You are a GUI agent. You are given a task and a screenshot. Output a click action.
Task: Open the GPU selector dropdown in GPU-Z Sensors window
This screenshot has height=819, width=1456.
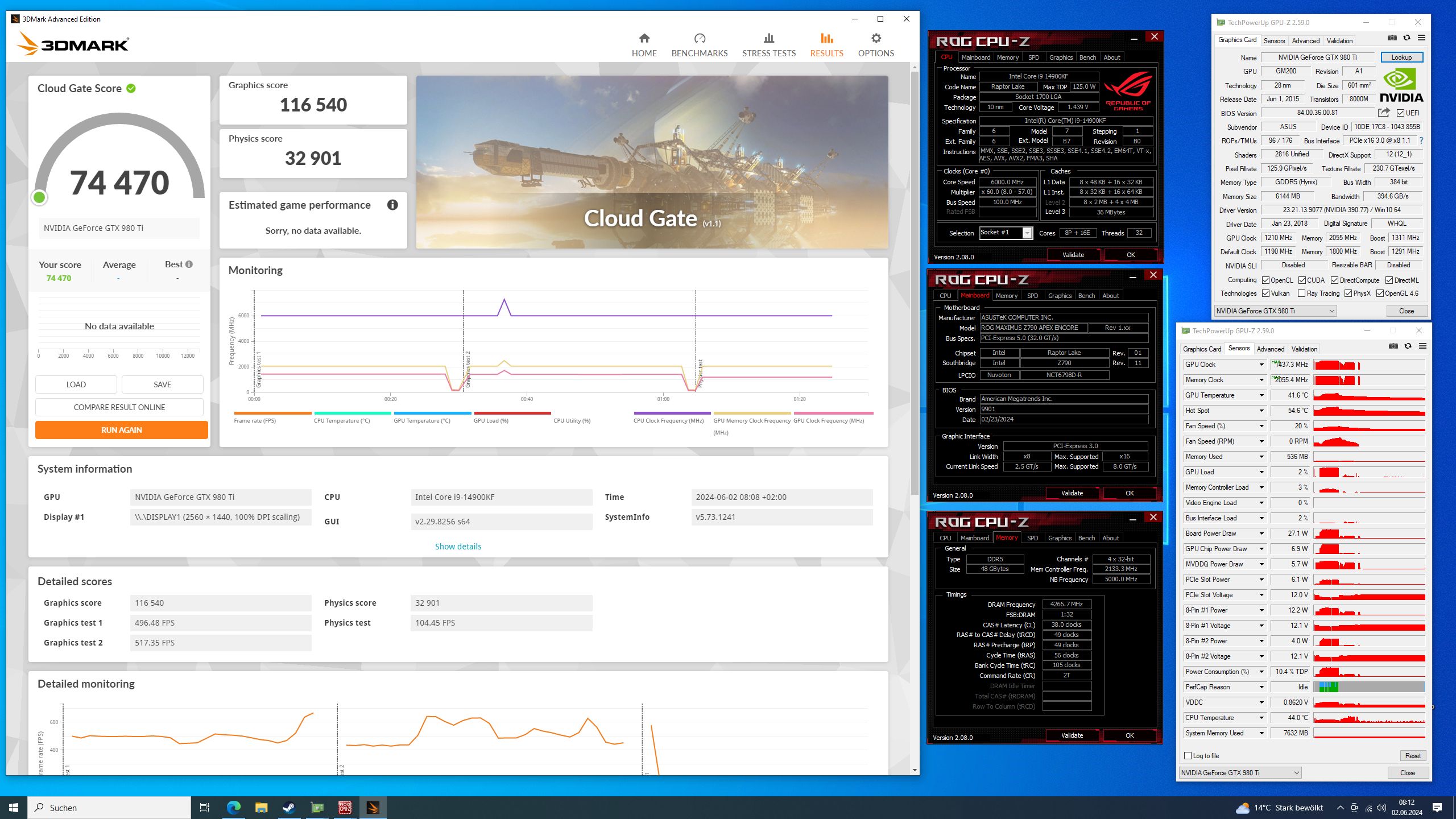coord(1240,773)
